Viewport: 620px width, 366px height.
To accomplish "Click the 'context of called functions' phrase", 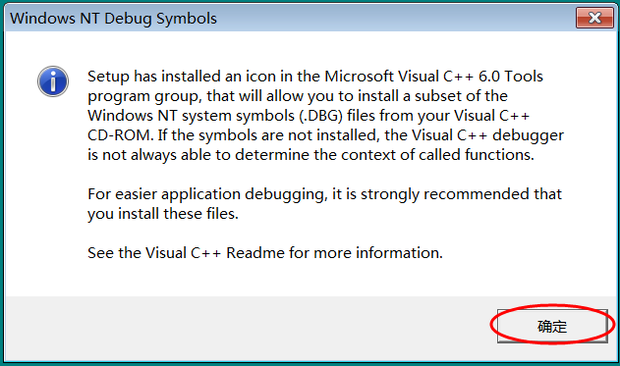I will coord(437,155).
